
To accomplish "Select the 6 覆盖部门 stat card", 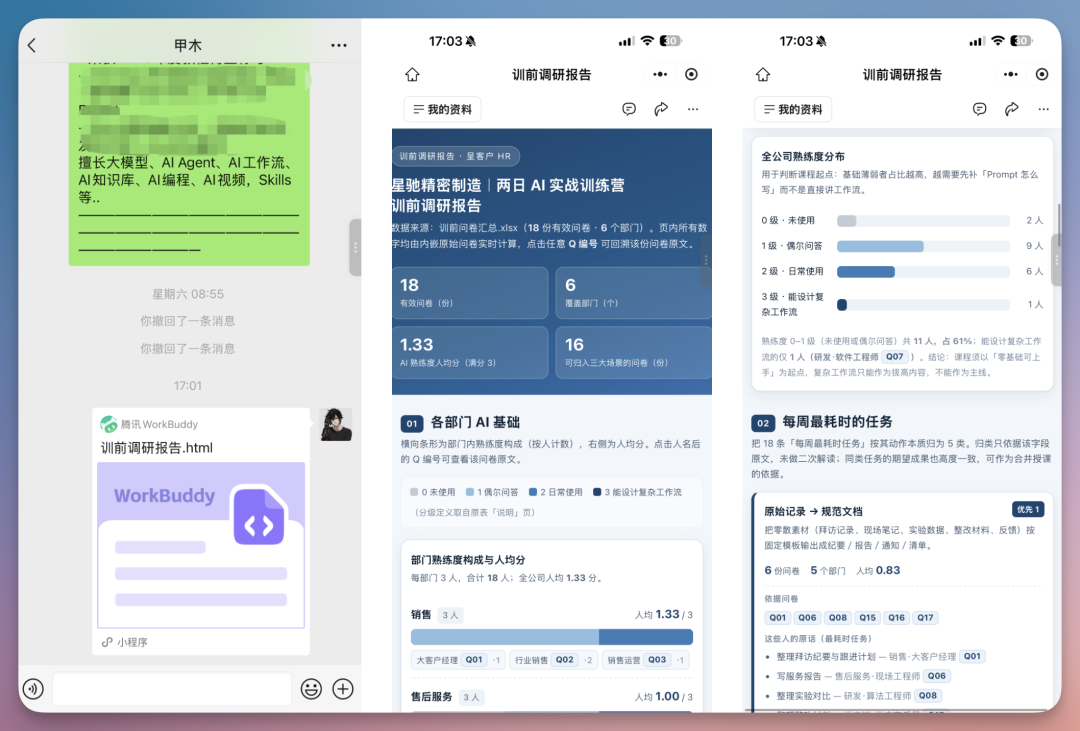I will [633, 293].
